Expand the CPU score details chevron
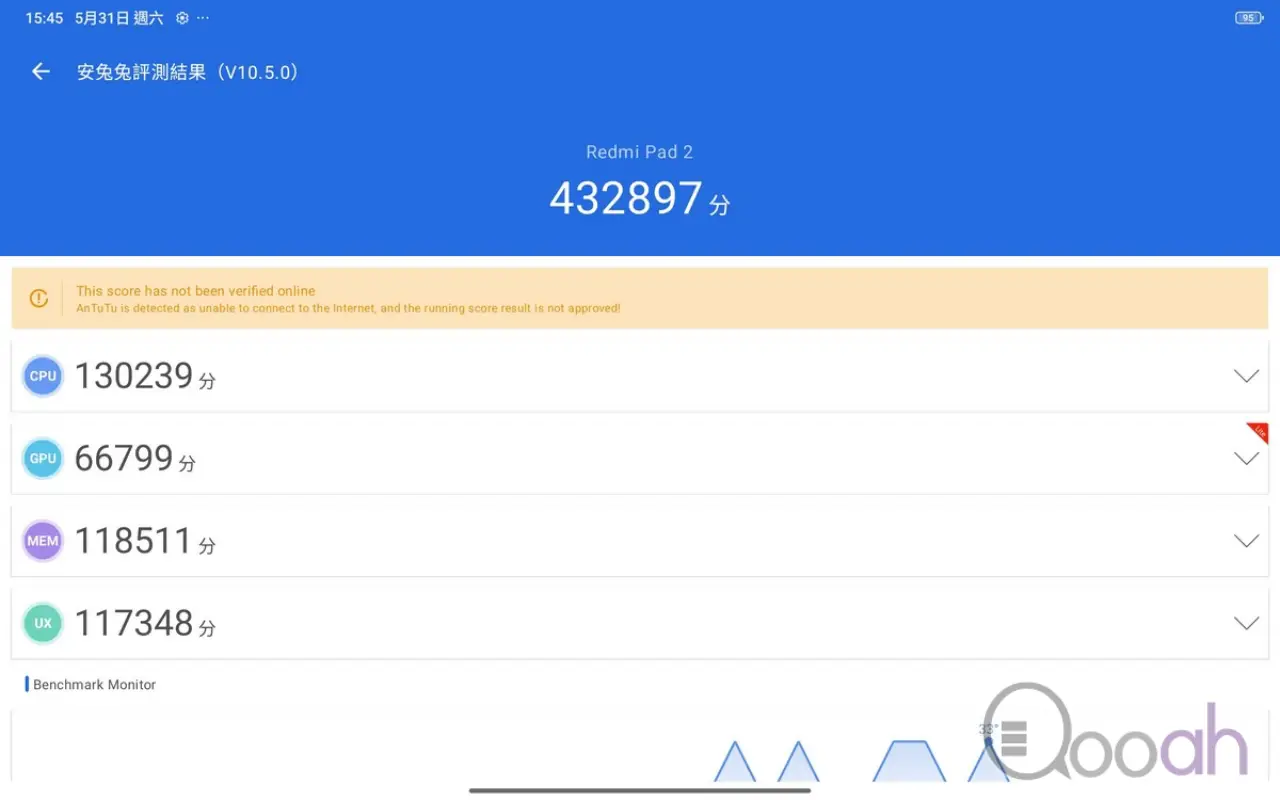The height and width of the screenshot is (800, 1280). (1246, 376)
